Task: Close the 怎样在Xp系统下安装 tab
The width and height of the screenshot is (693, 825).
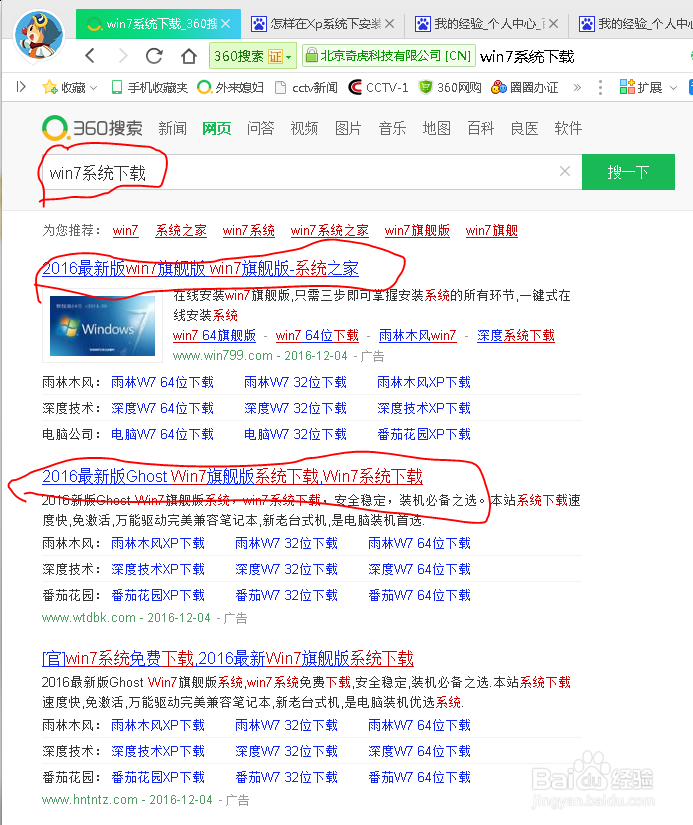Action: point(389,24)
